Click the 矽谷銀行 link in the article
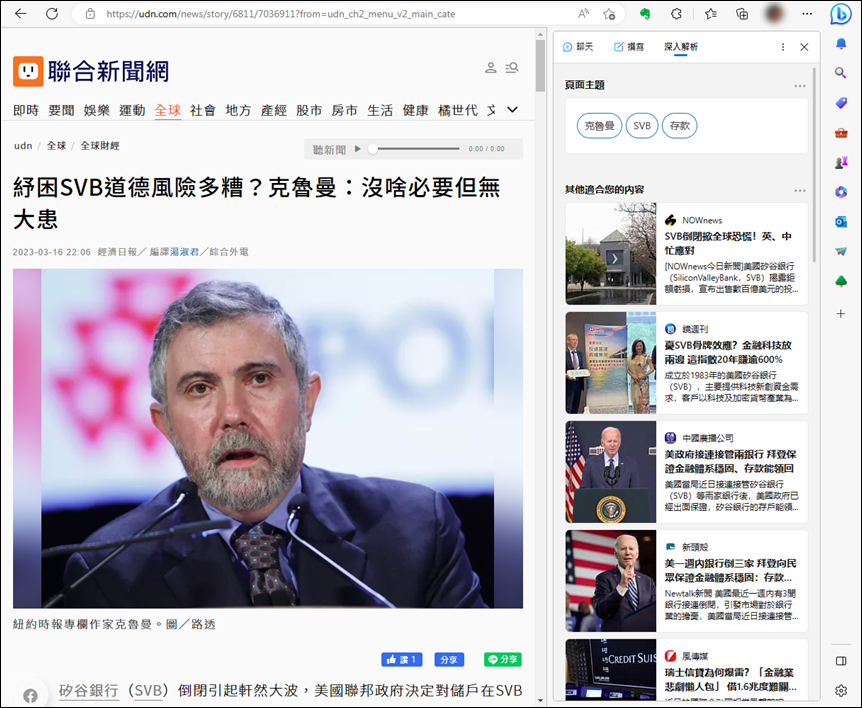Screen dimensions: 862x708 (x=89, y=690)
